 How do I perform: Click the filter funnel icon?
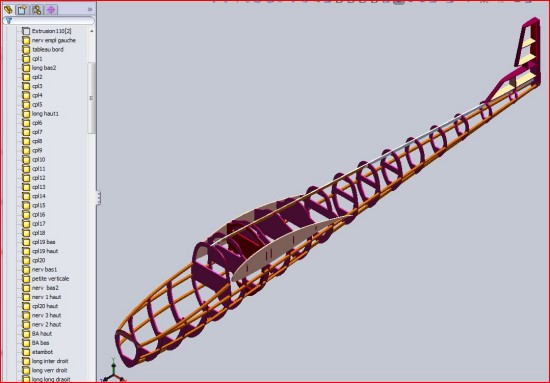coord(9,21)
